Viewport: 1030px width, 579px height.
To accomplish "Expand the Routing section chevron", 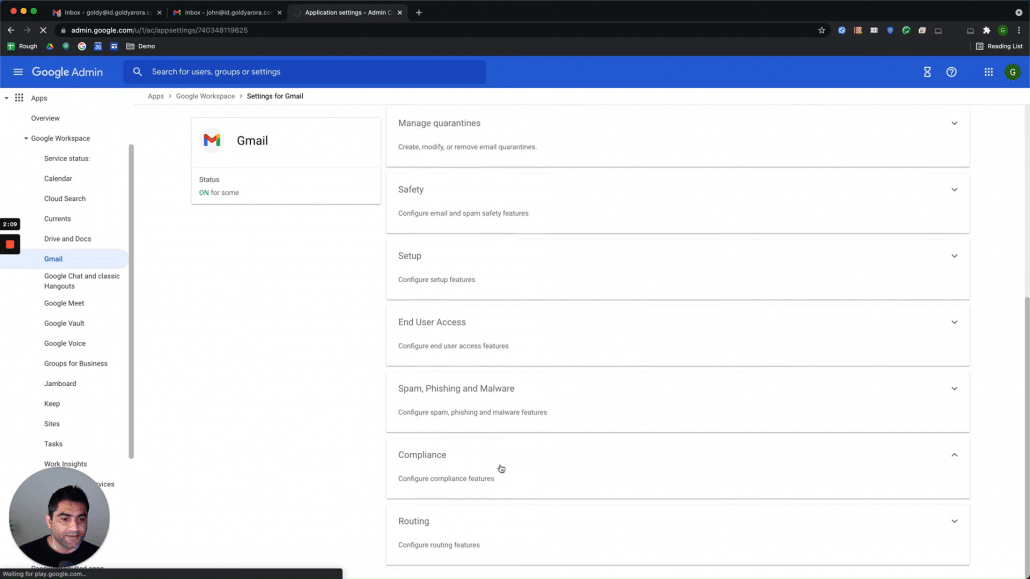I will 954,521.
